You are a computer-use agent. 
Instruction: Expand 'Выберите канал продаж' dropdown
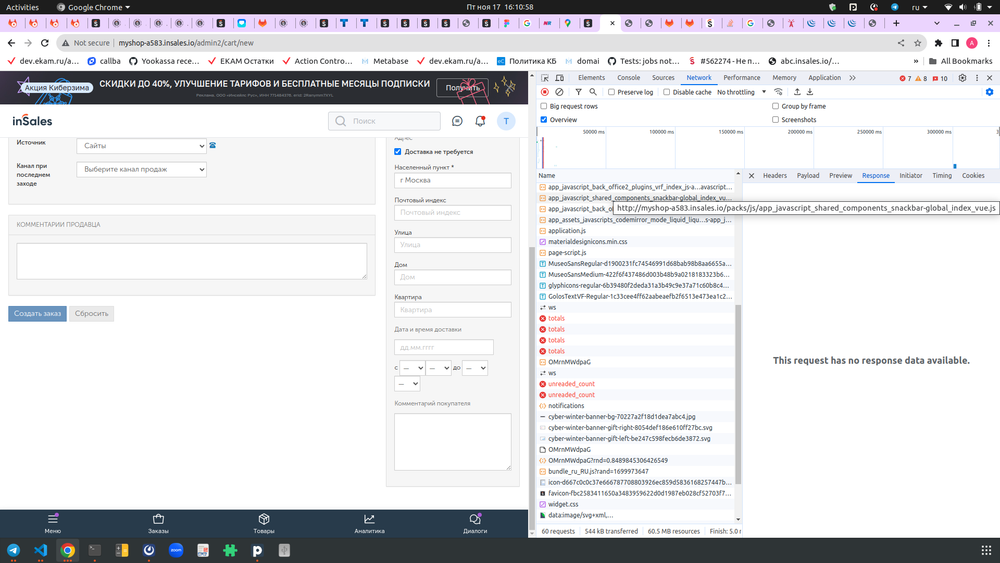(x=141, y=169)
